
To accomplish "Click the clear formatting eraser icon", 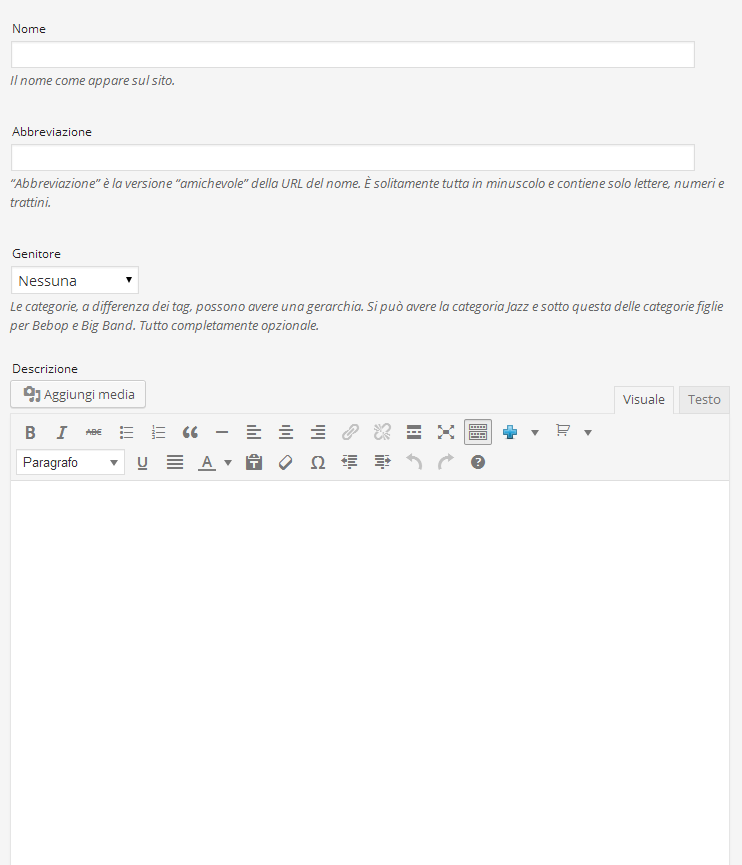I will pos(286,462).
